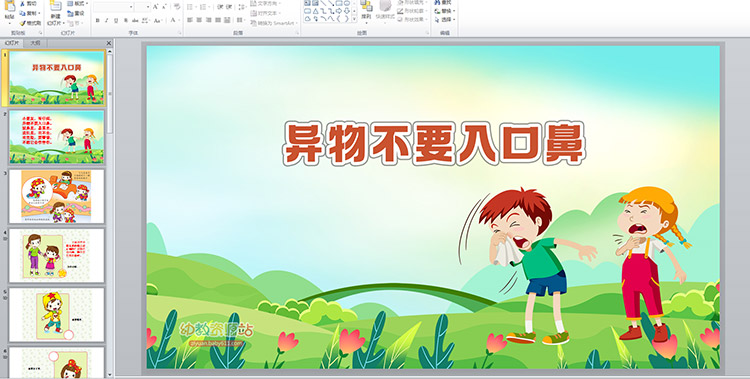750x379 pixels.
Task: Click the Select (选择) button
Action: click(x=445, y=20)
